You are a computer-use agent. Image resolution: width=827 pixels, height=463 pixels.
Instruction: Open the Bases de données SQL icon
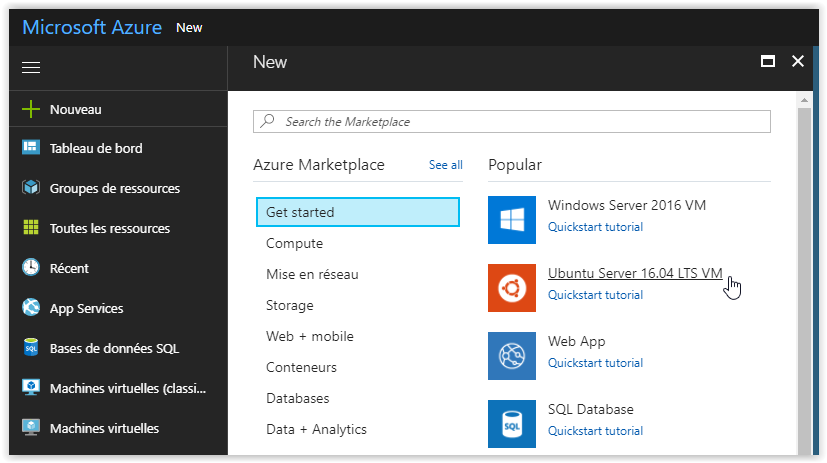(31, 348)
